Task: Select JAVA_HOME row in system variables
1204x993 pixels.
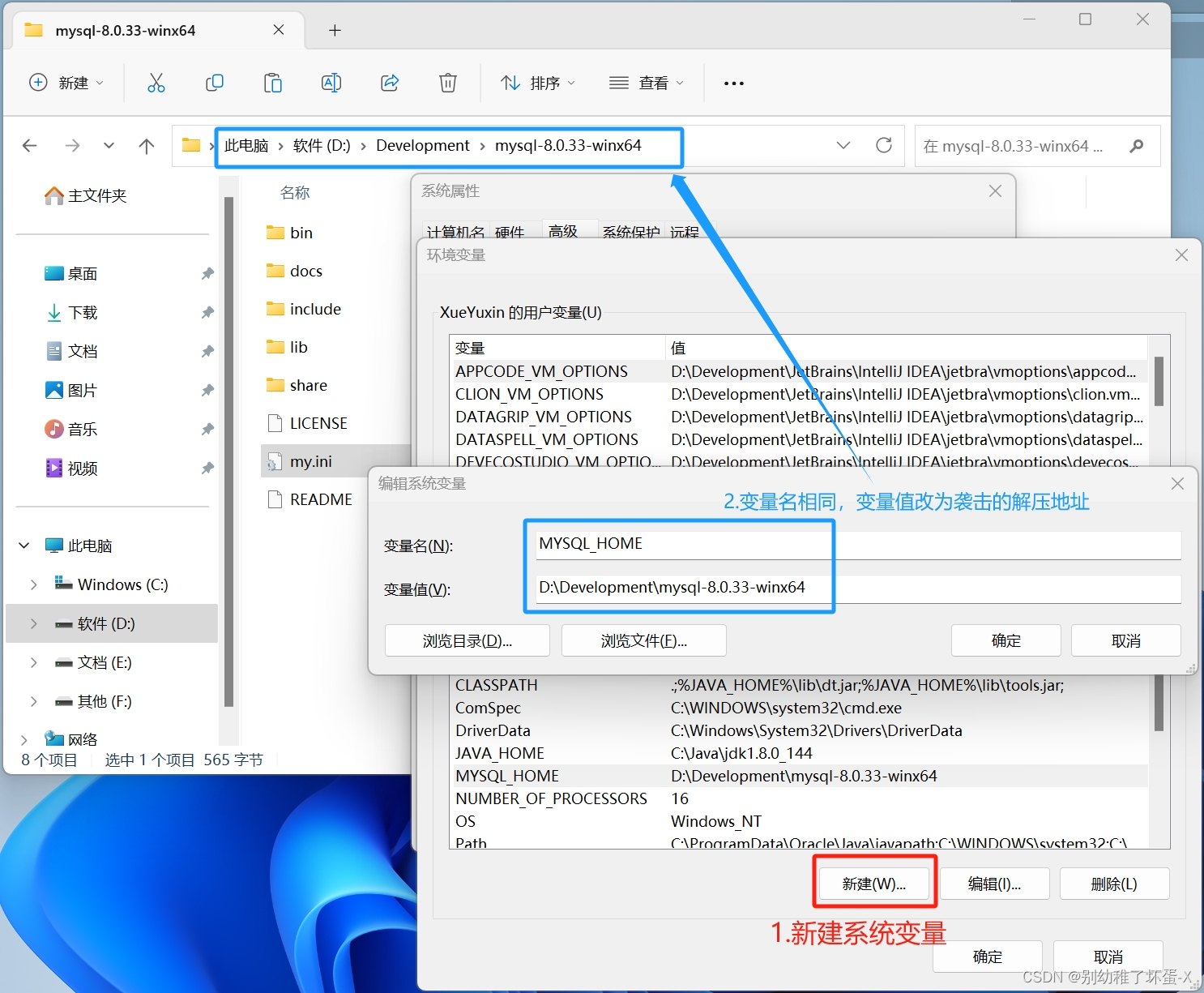Action: coord(799,753)
